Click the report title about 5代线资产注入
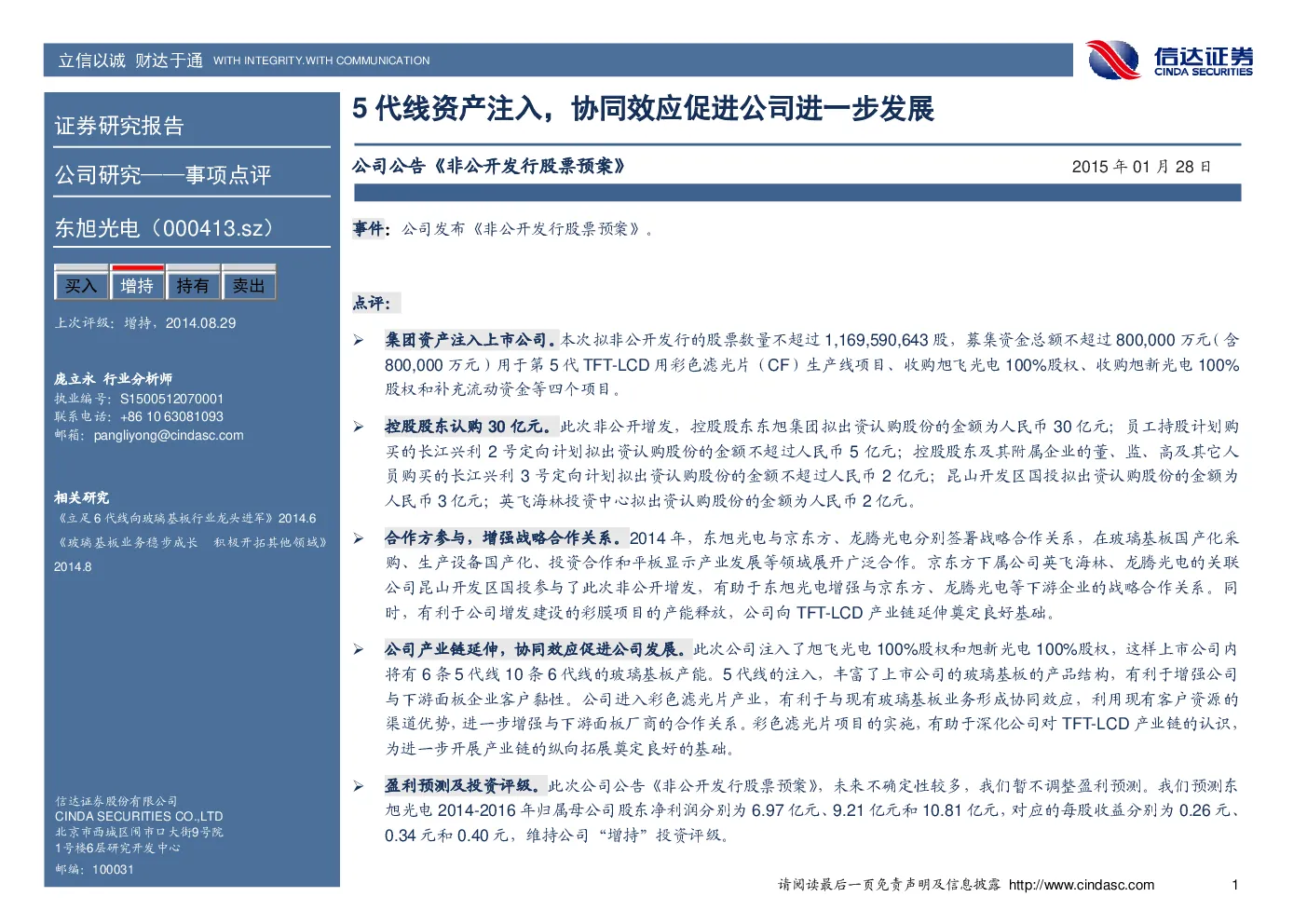This screenshot has height=924, width=1307. (x=643, y=109)
